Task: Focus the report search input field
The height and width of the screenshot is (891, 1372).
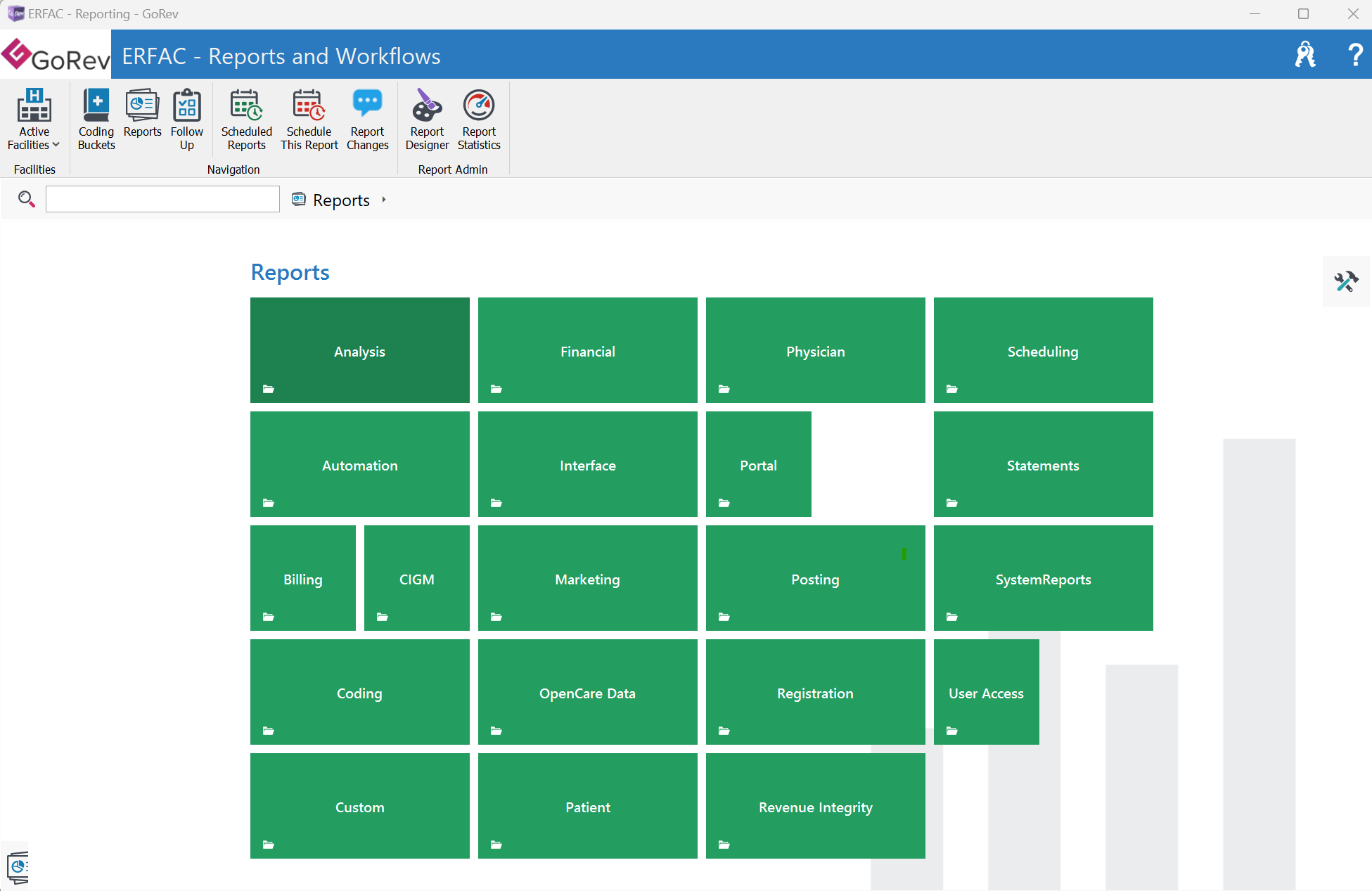Action: point(162,199)
